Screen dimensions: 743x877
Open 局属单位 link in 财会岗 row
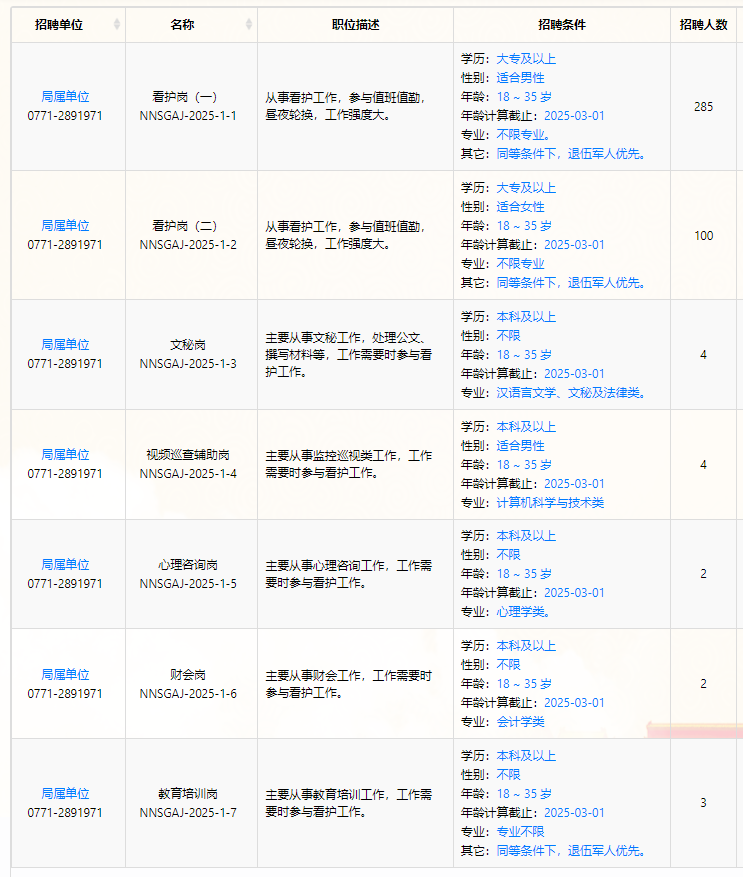point(65,675)
